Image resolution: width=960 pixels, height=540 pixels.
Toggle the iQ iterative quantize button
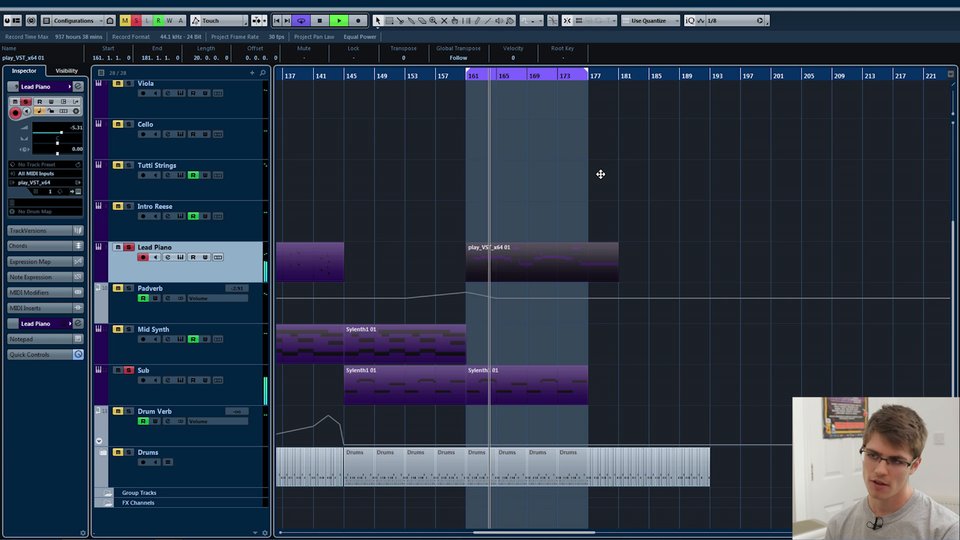[x=690, y=20]
